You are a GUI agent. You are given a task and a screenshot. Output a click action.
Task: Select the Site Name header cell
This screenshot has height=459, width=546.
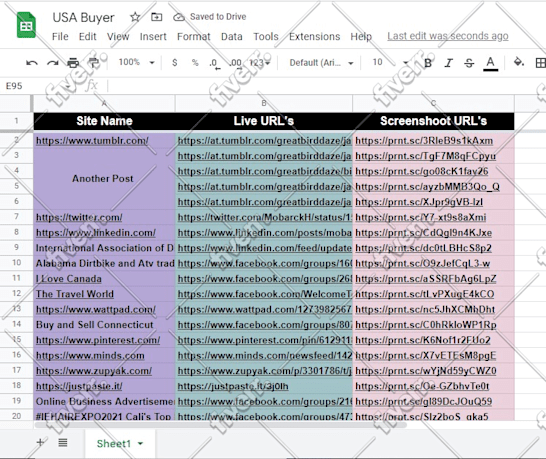(104, 121)
